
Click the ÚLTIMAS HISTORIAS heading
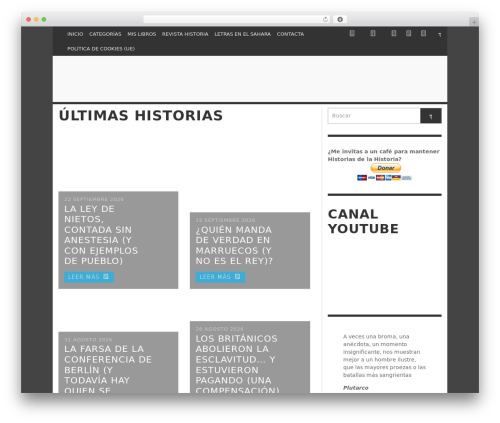pos(141,116)
